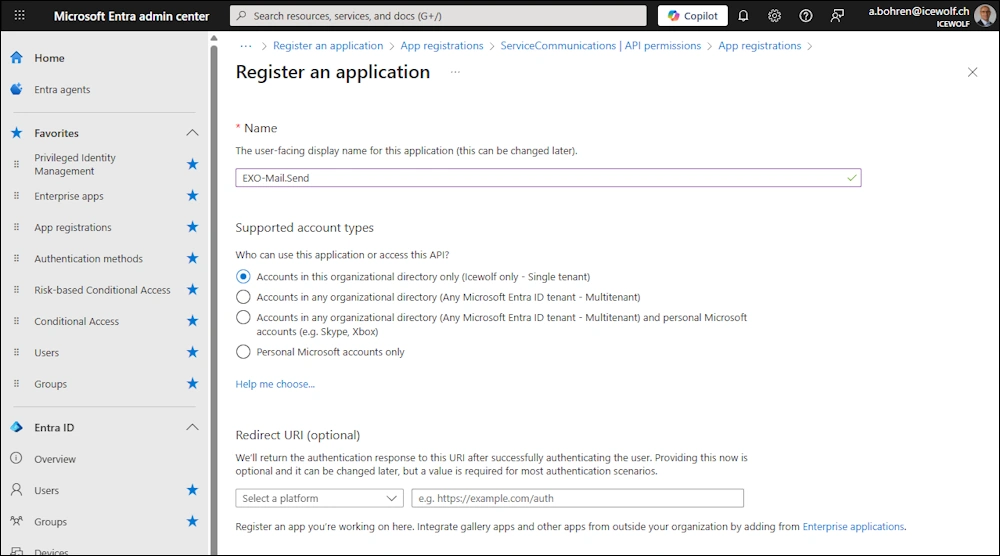Collapse the Favorites section
Screen dimensions: 1000x556
coord(192,133)
